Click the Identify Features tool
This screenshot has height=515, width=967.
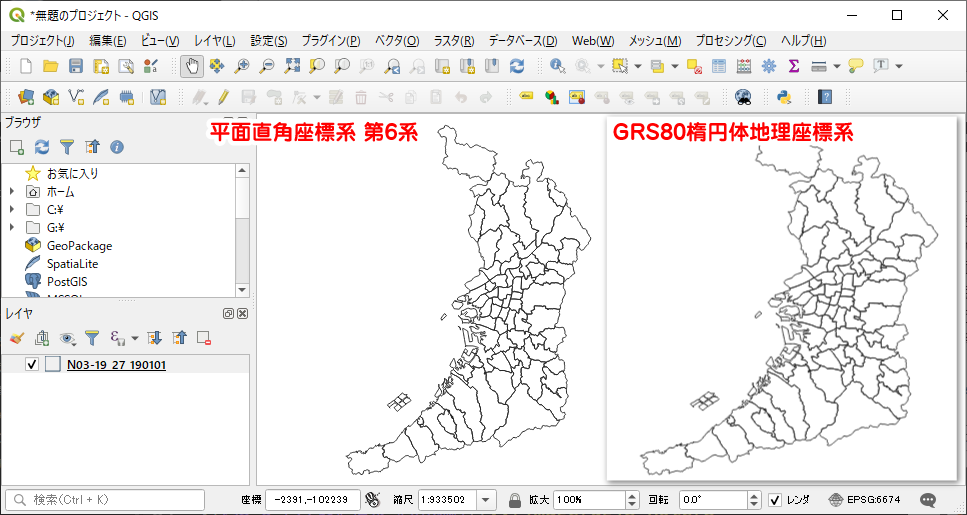[558, 67]
